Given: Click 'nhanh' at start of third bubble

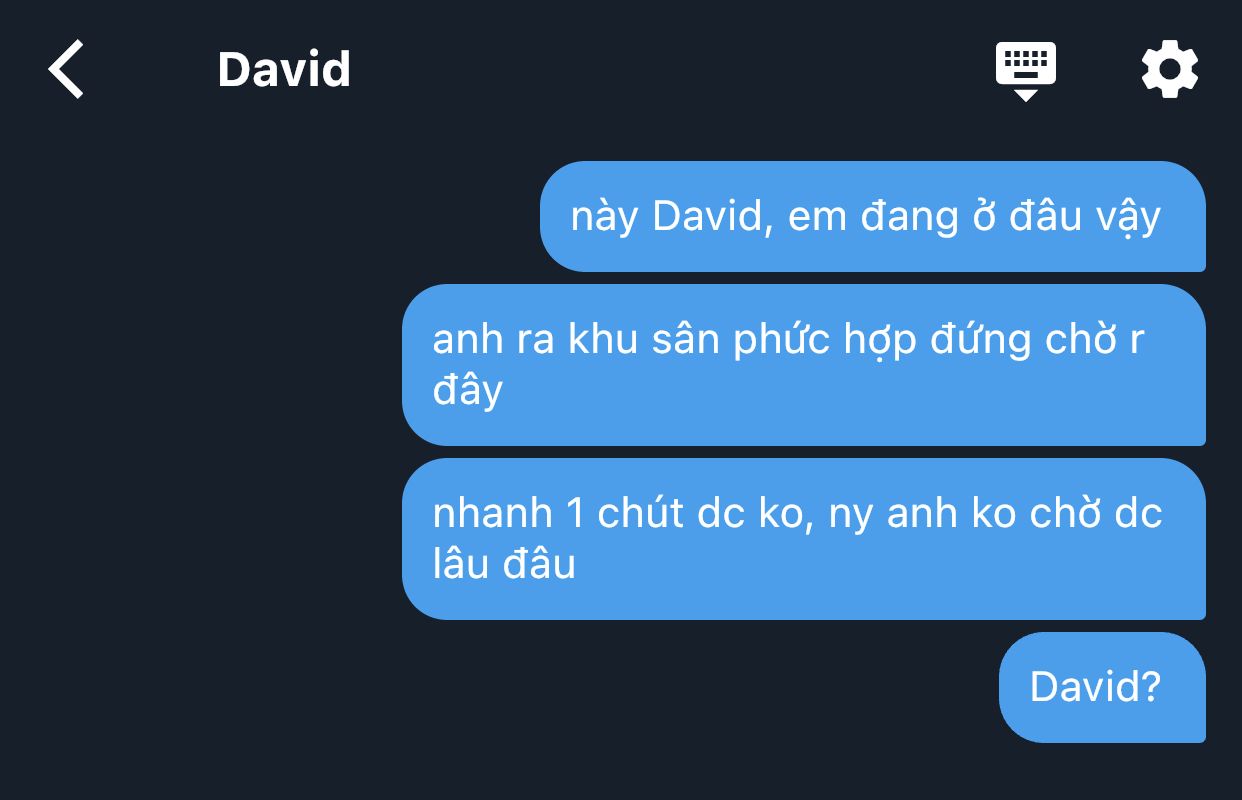Looking at the screenshot, I should pos(492,514).
